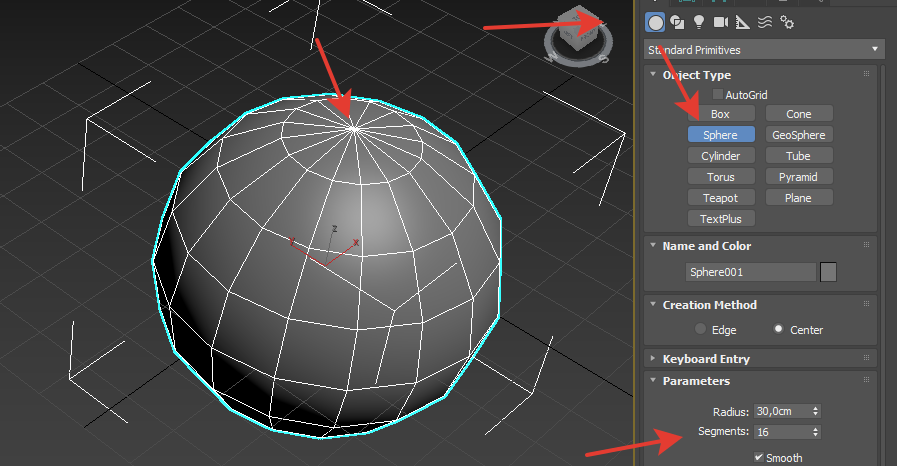Toggle the Smooth checkbox

(759, 457)
